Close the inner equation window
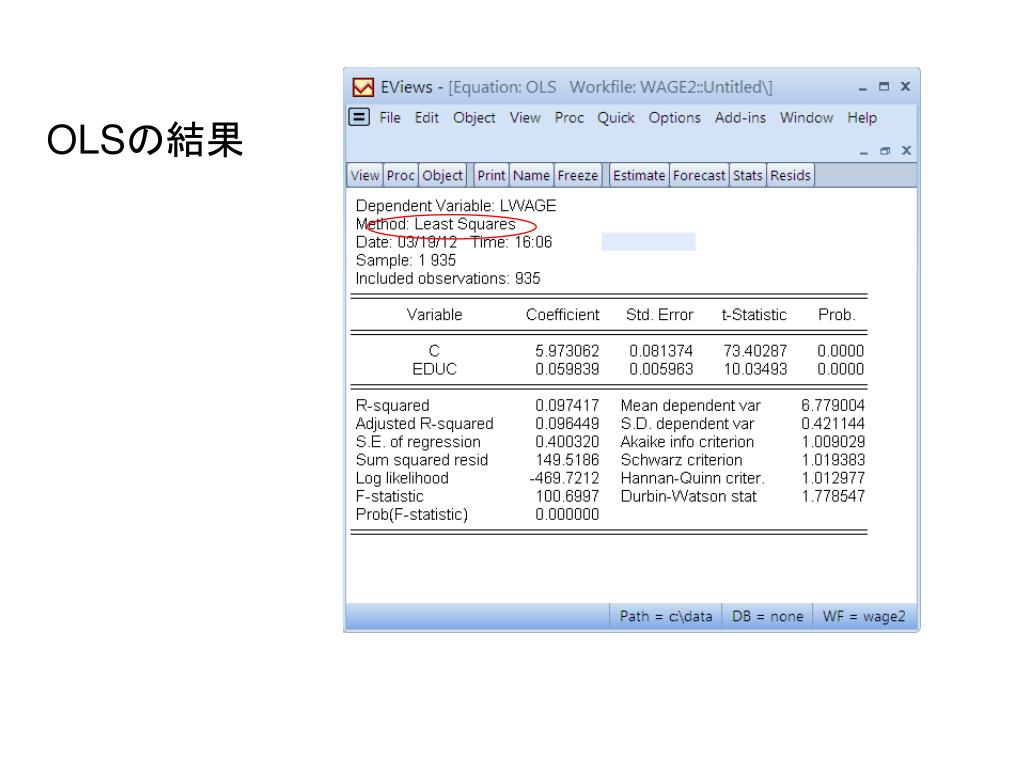 906,150
